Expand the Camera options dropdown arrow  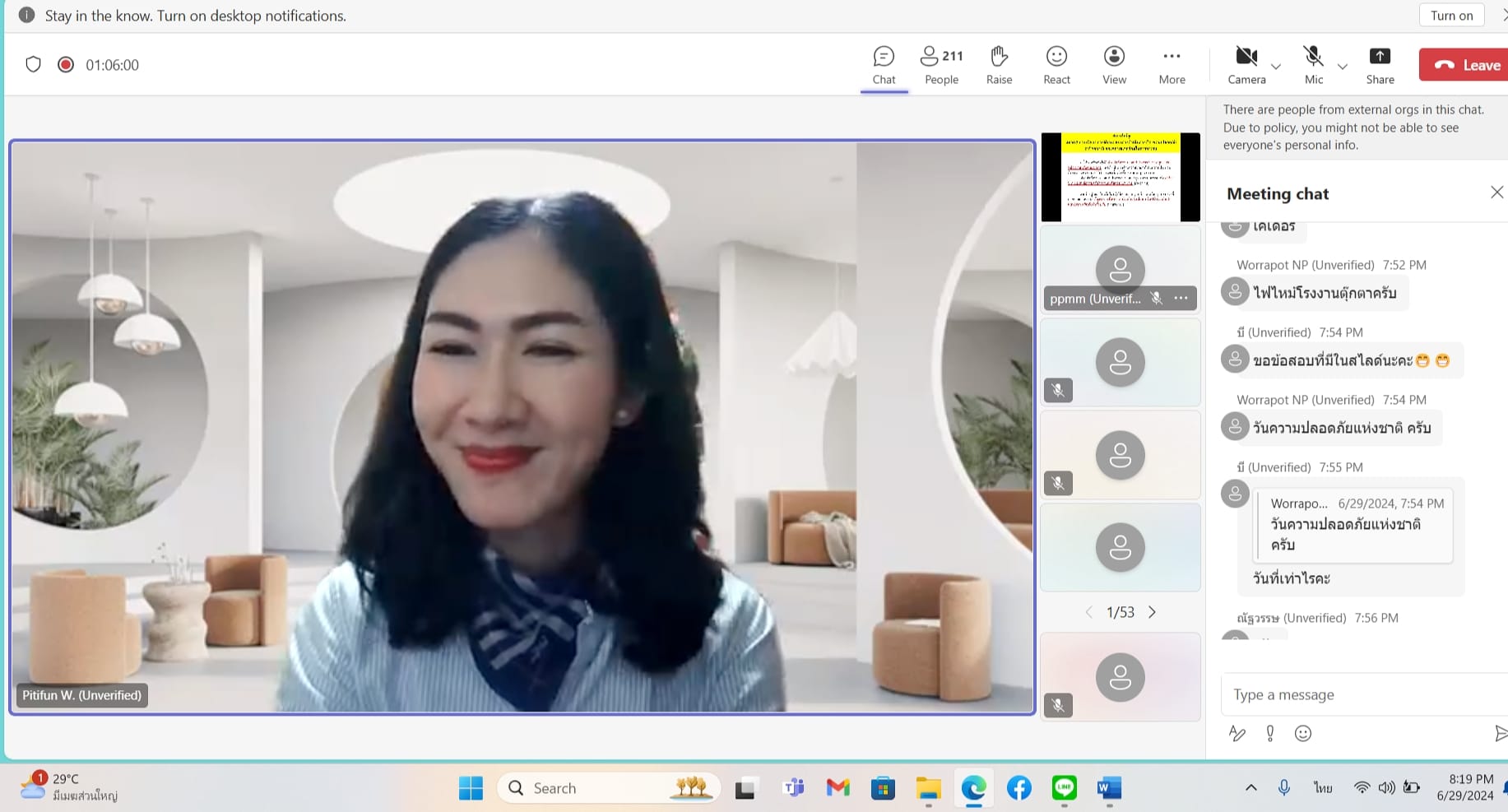tap(1276, 67)
